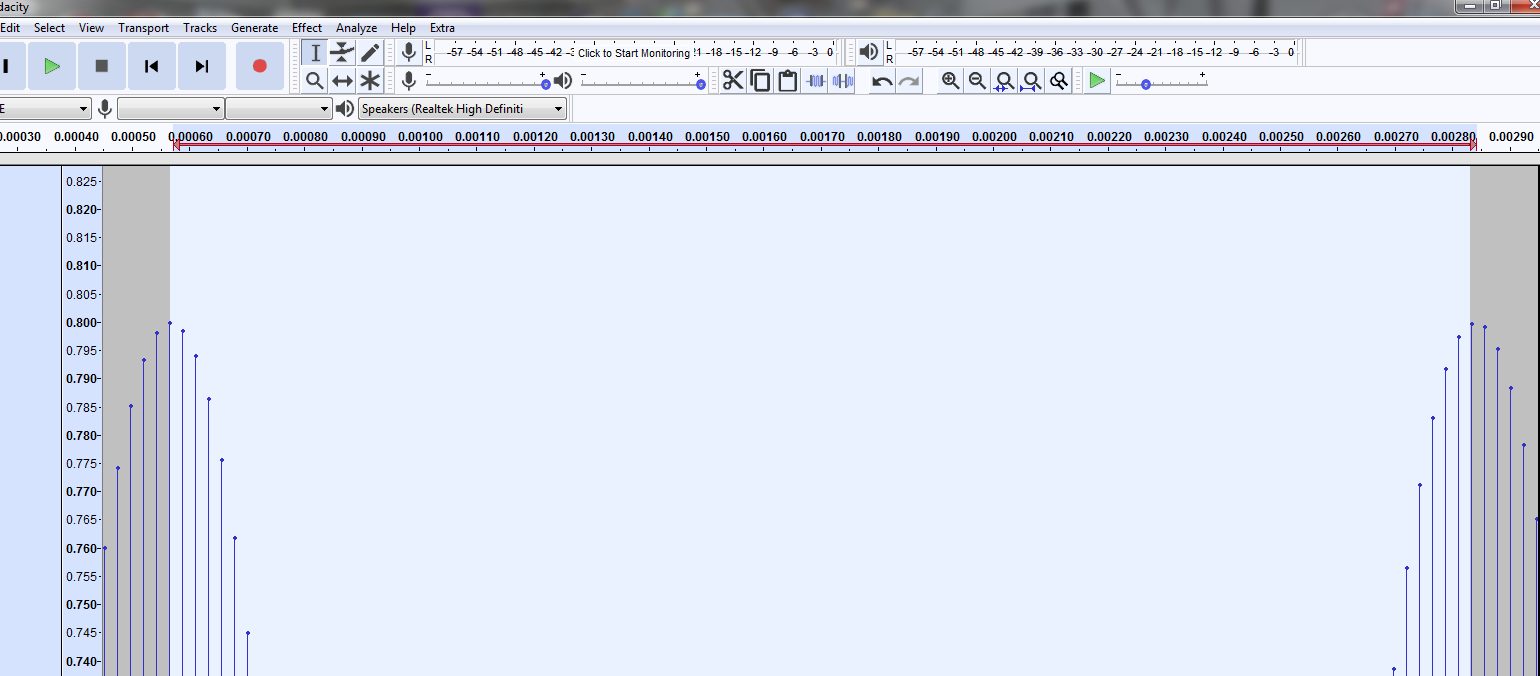Undo the last action

pos(882,81)
